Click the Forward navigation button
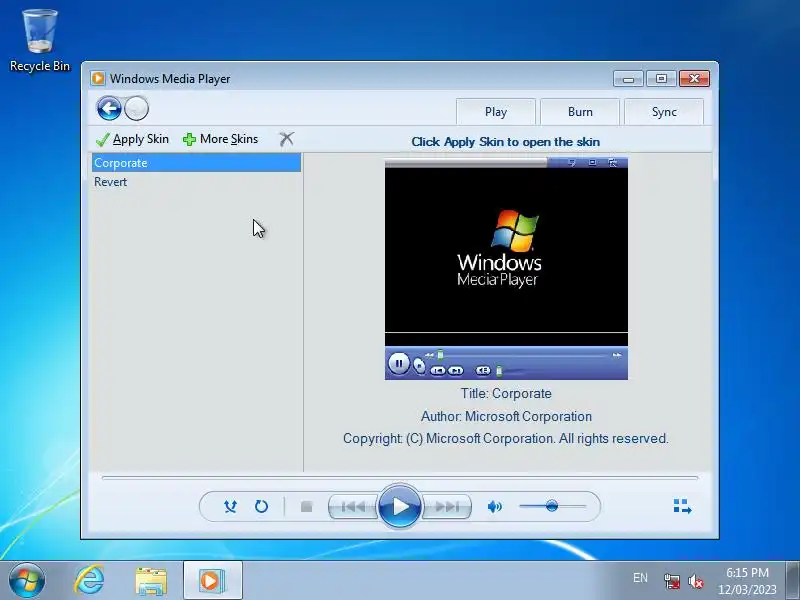The image size is (800, 600). pos(136,108)
